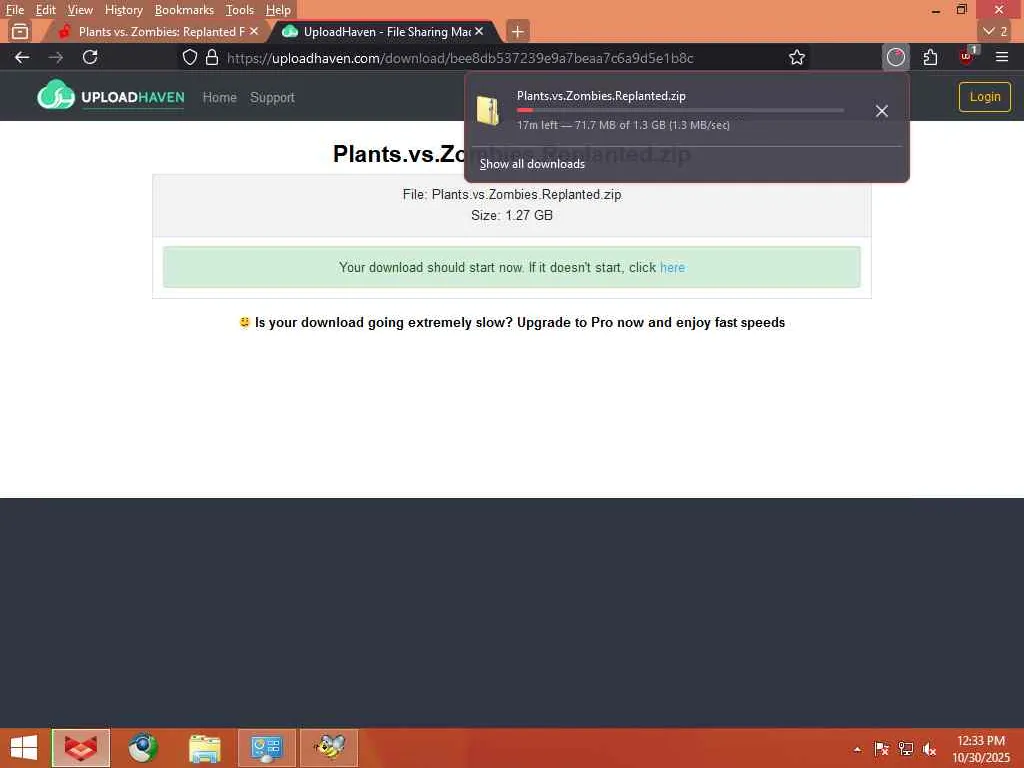Screen dimensions: 1024x768
Task: Go back using the browser back arrow
Action: tap(22, 57)
